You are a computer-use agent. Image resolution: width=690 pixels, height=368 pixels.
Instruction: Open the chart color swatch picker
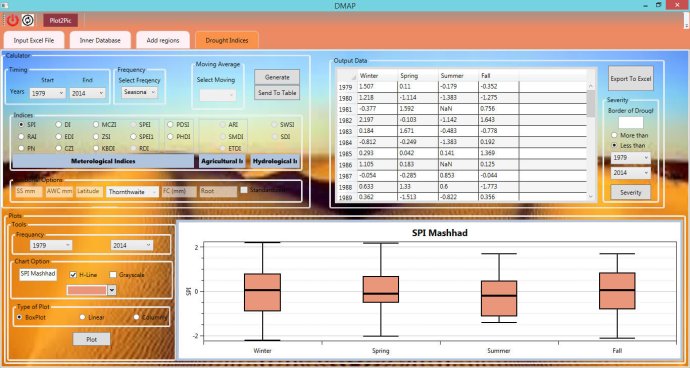coord(92,290)
